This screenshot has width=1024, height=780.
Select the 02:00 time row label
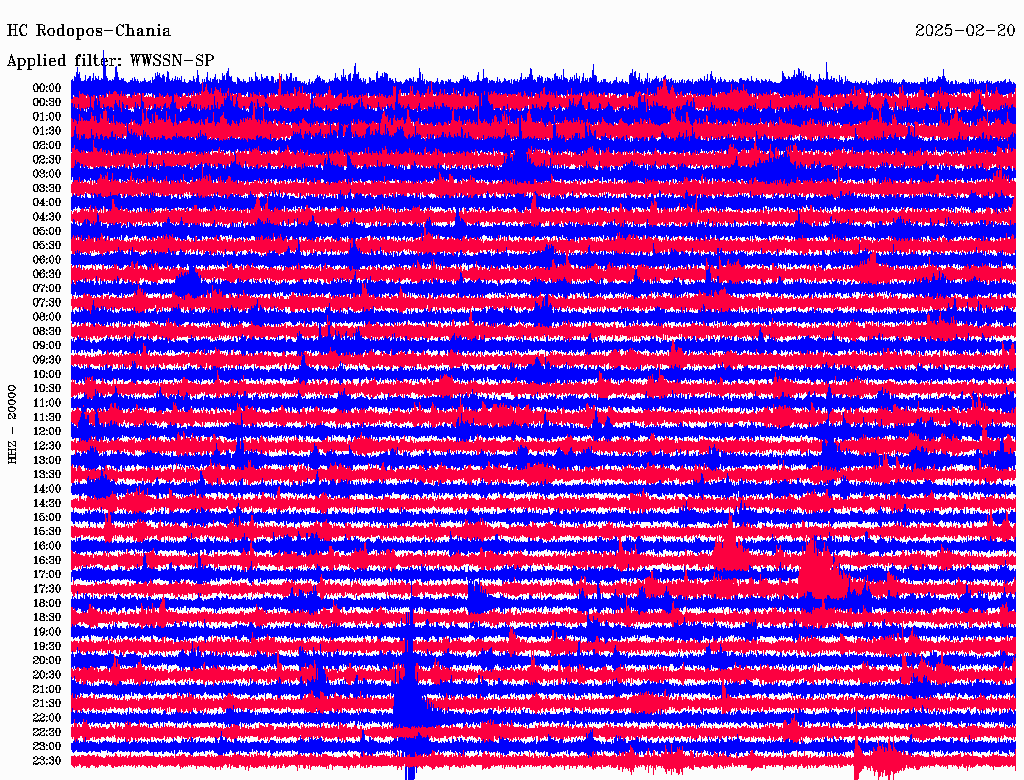pos(47,146)
